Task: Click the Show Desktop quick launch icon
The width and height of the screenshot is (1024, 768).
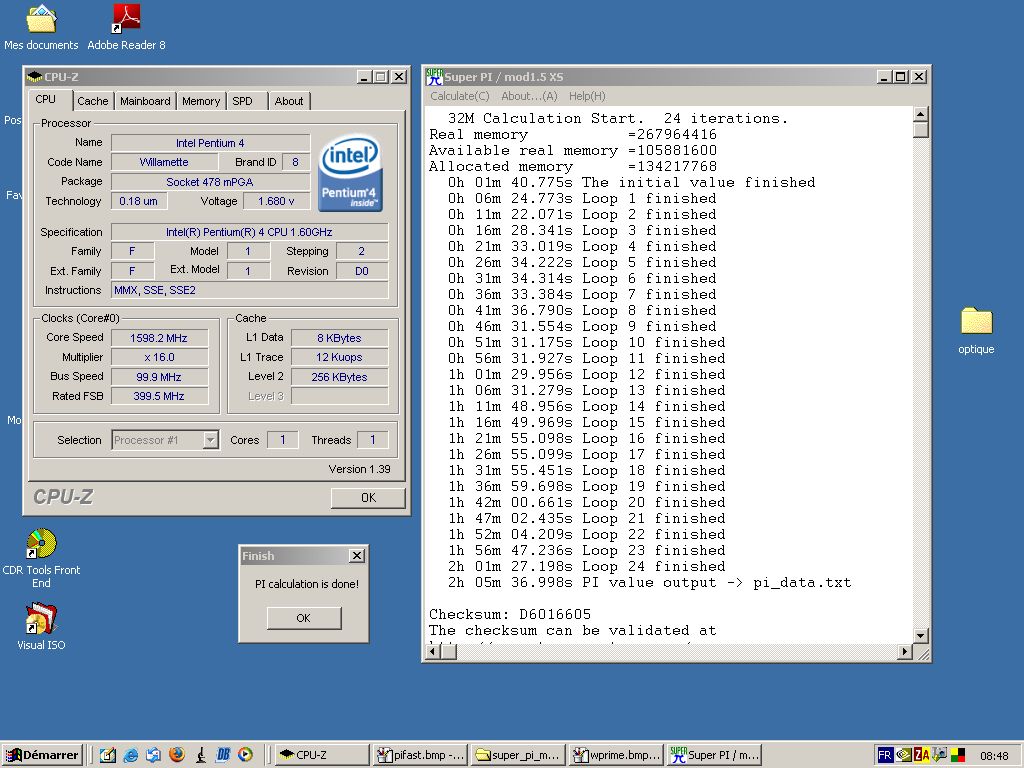Action: click(153, 756)
